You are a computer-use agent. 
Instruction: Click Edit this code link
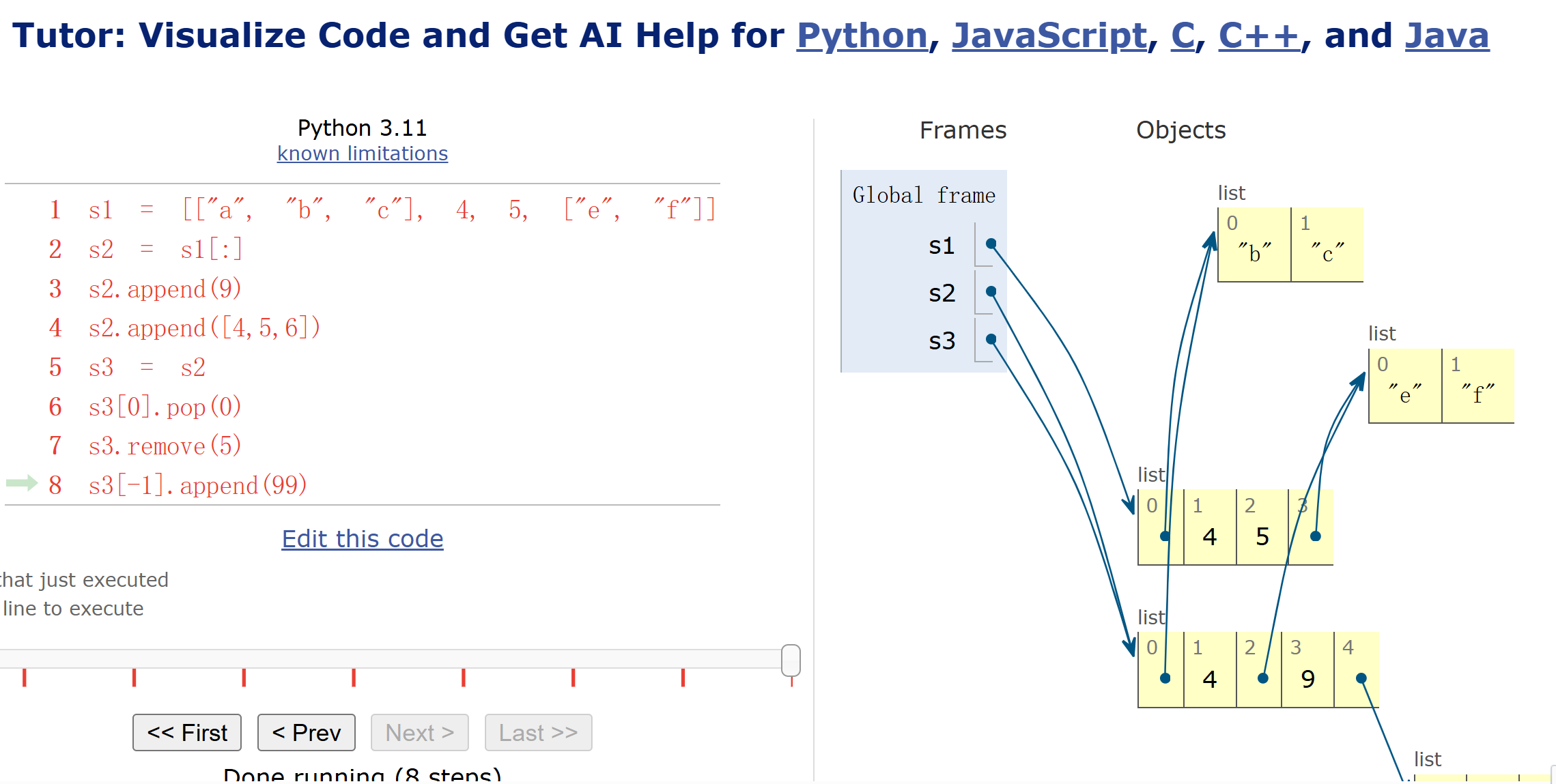[363, 539]
